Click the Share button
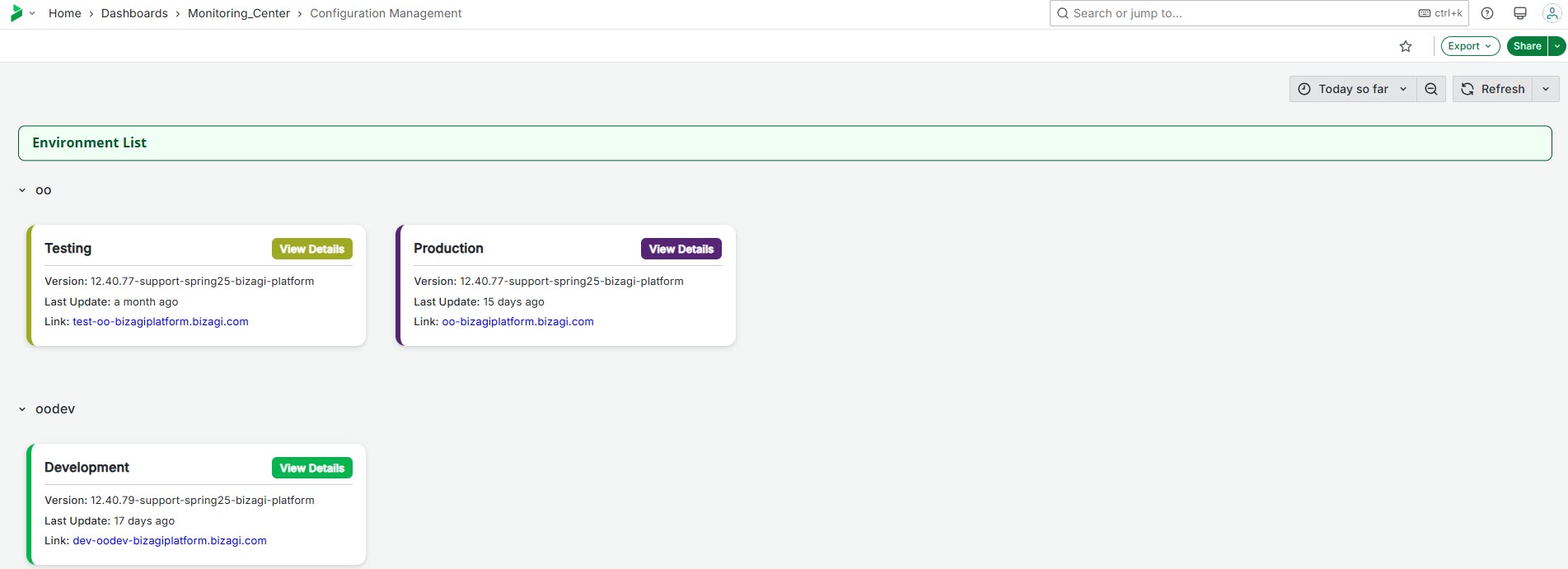The height and width of the screenshot is (569, 1568). click(1527, 46)
